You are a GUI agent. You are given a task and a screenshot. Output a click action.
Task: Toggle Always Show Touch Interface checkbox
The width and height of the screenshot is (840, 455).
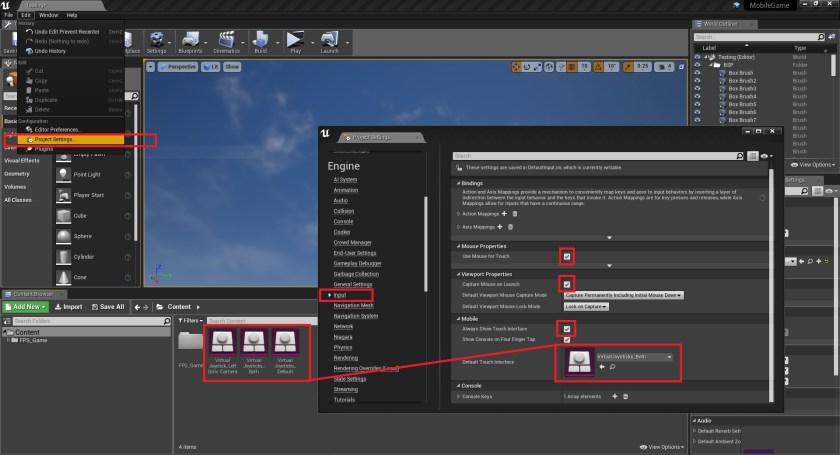pos(567,328)
